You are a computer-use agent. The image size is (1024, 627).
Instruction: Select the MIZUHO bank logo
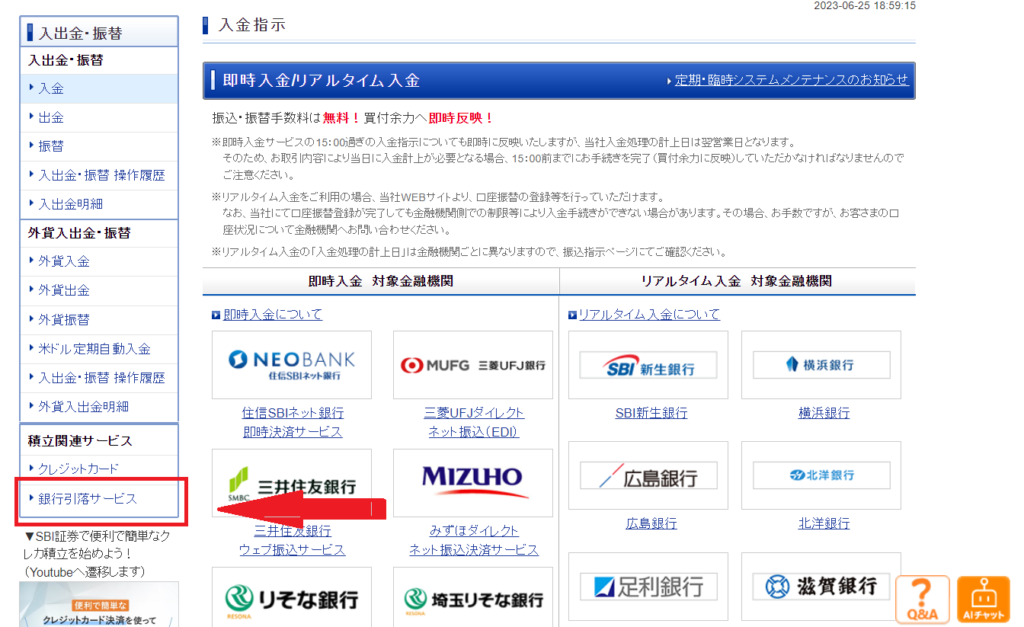pos(473,483)
